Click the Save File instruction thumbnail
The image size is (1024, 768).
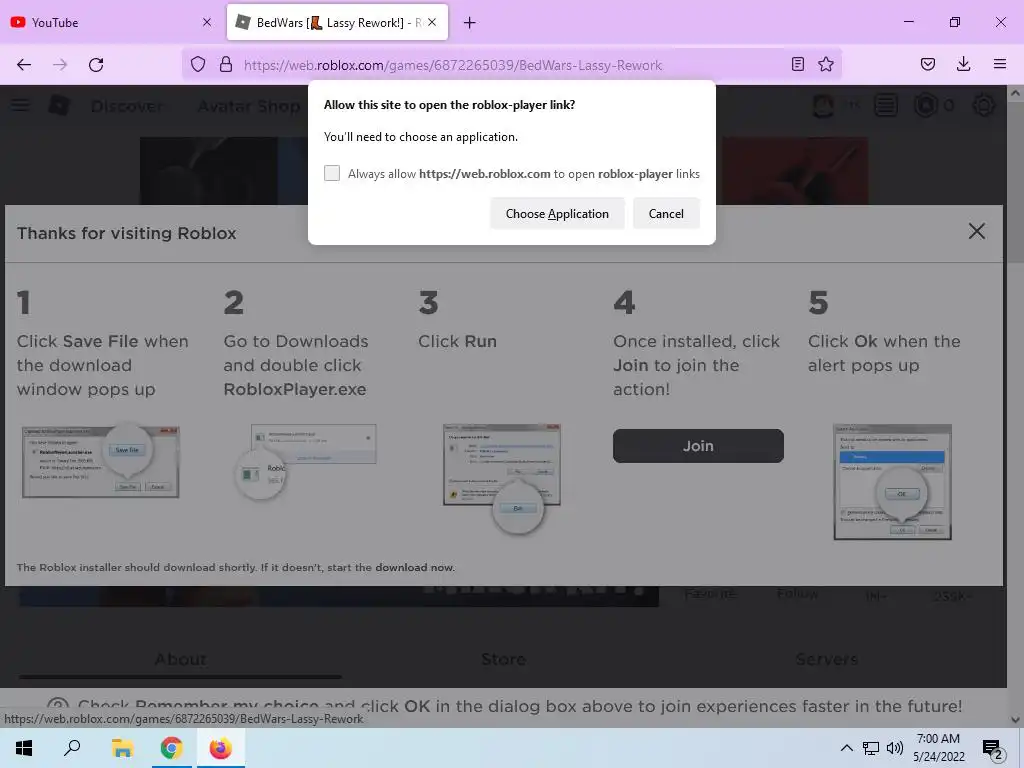click(101, 461)
